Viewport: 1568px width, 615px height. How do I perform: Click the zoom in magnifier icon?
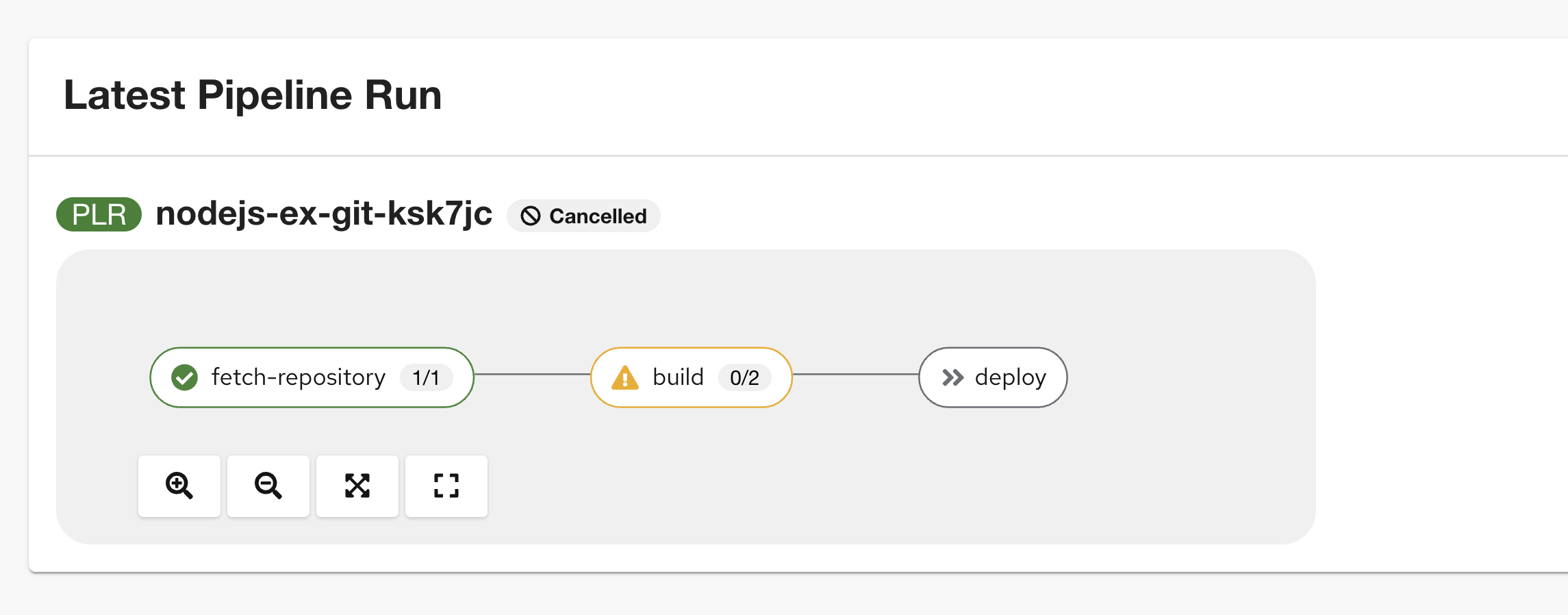coord(179,486)
